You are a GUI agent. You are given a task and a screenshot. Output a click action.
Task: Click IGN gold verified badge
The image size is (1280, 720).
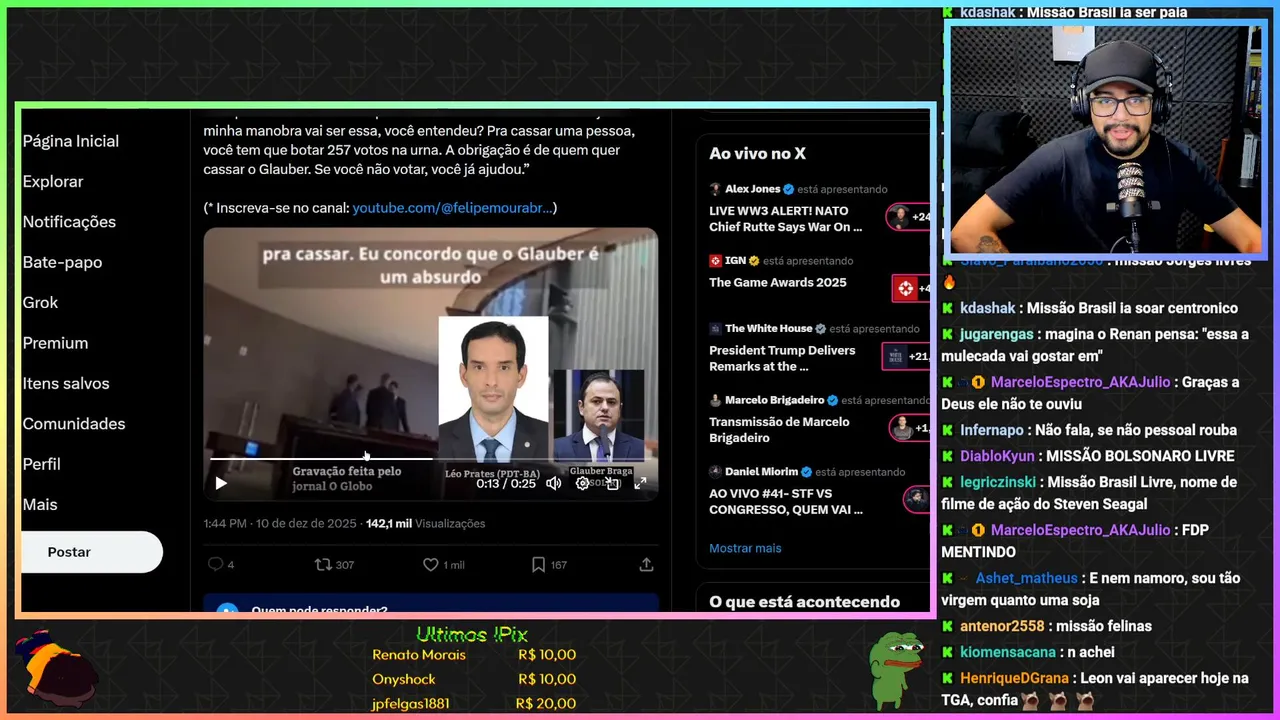(x=754, y=261)
